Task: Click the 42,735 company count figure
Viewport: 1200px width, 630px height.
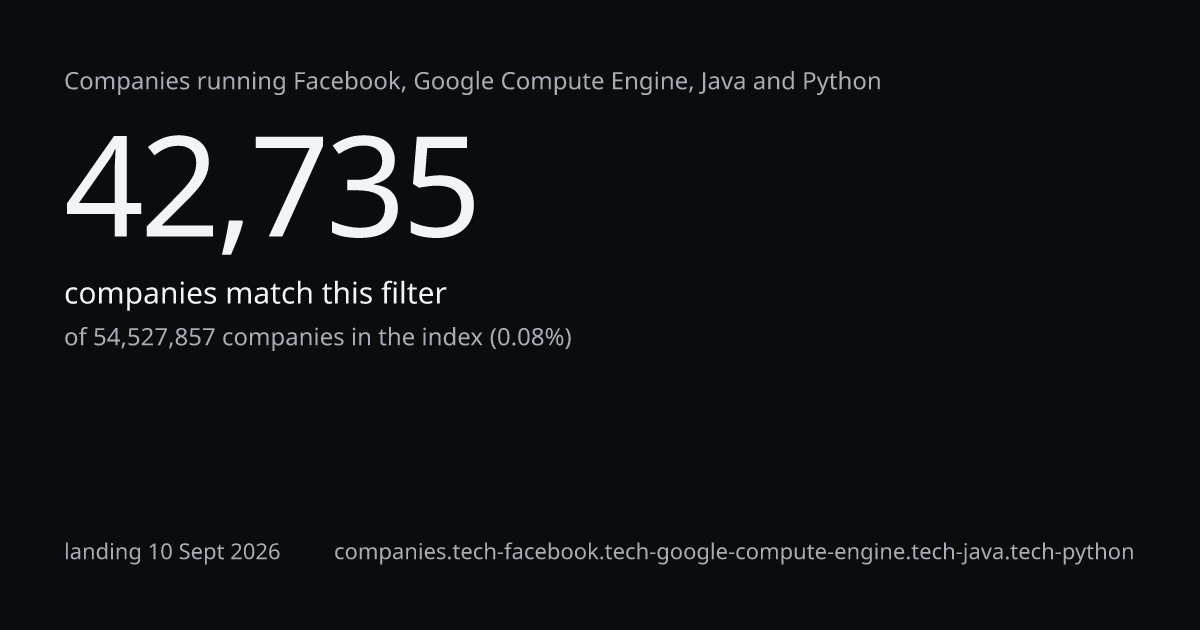Action: click(x=270, y=190)
